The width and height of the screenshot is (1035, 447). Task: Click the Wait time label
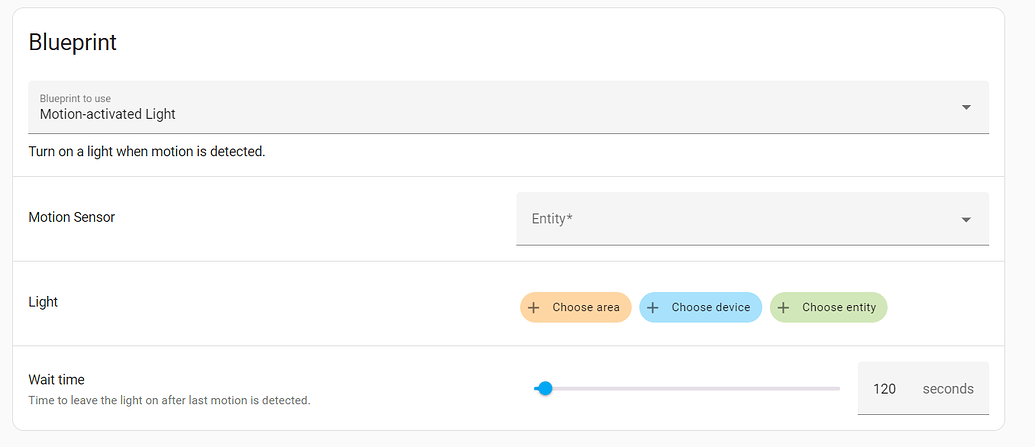coord(57,380)
